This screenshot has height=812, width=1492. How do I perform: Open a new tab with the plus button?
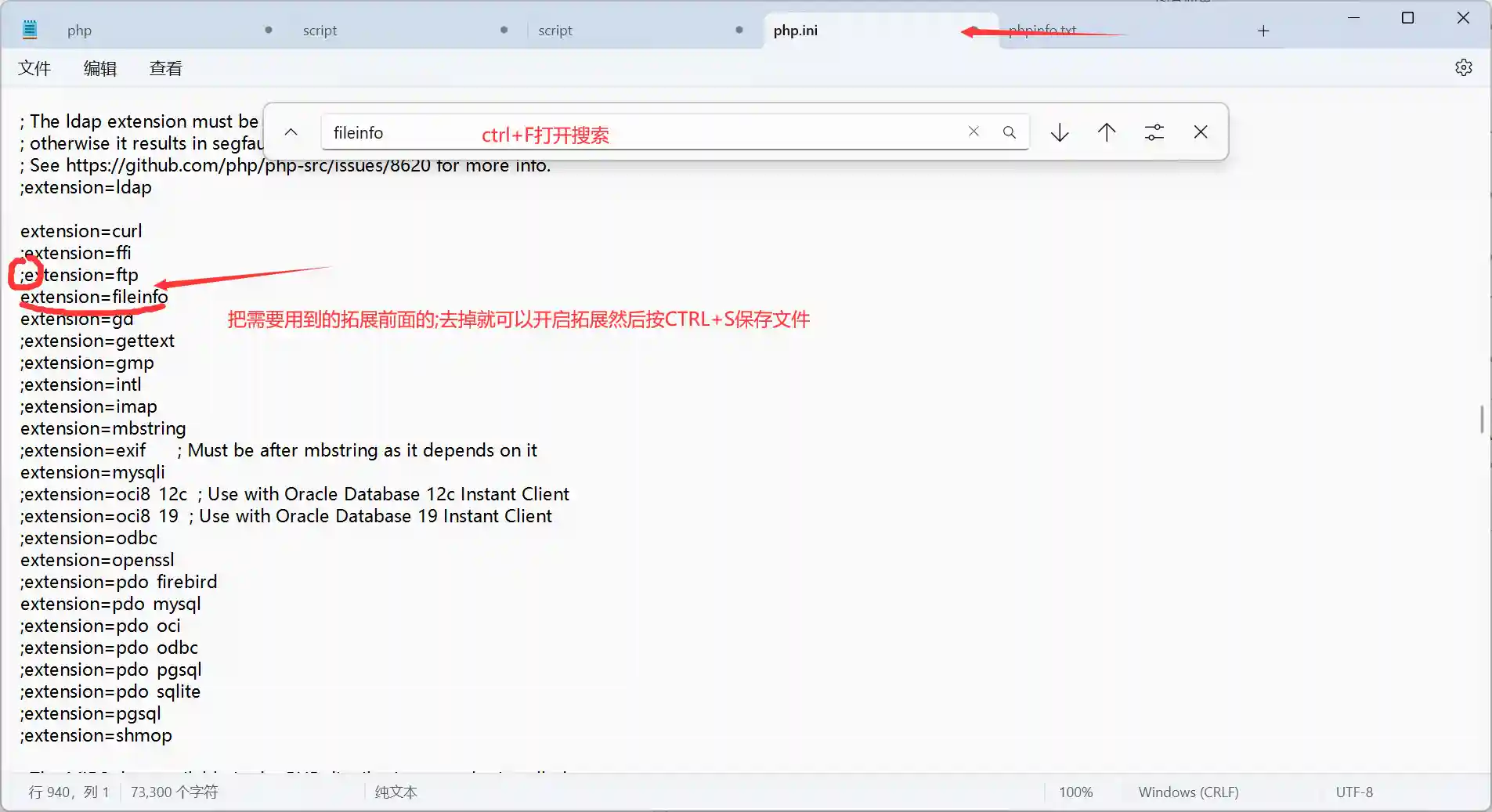coord(1262,31)
